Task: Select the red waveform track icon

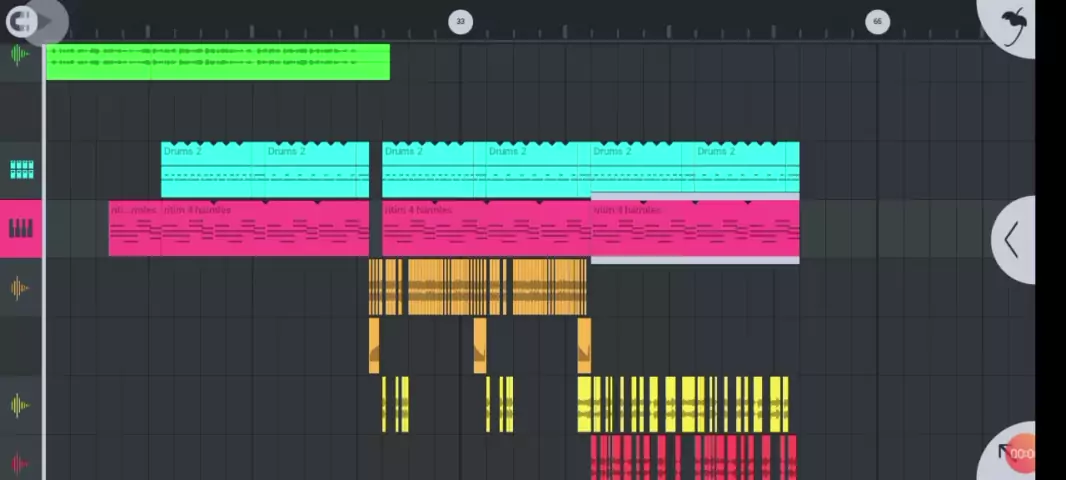Action: tap(20, 463)
